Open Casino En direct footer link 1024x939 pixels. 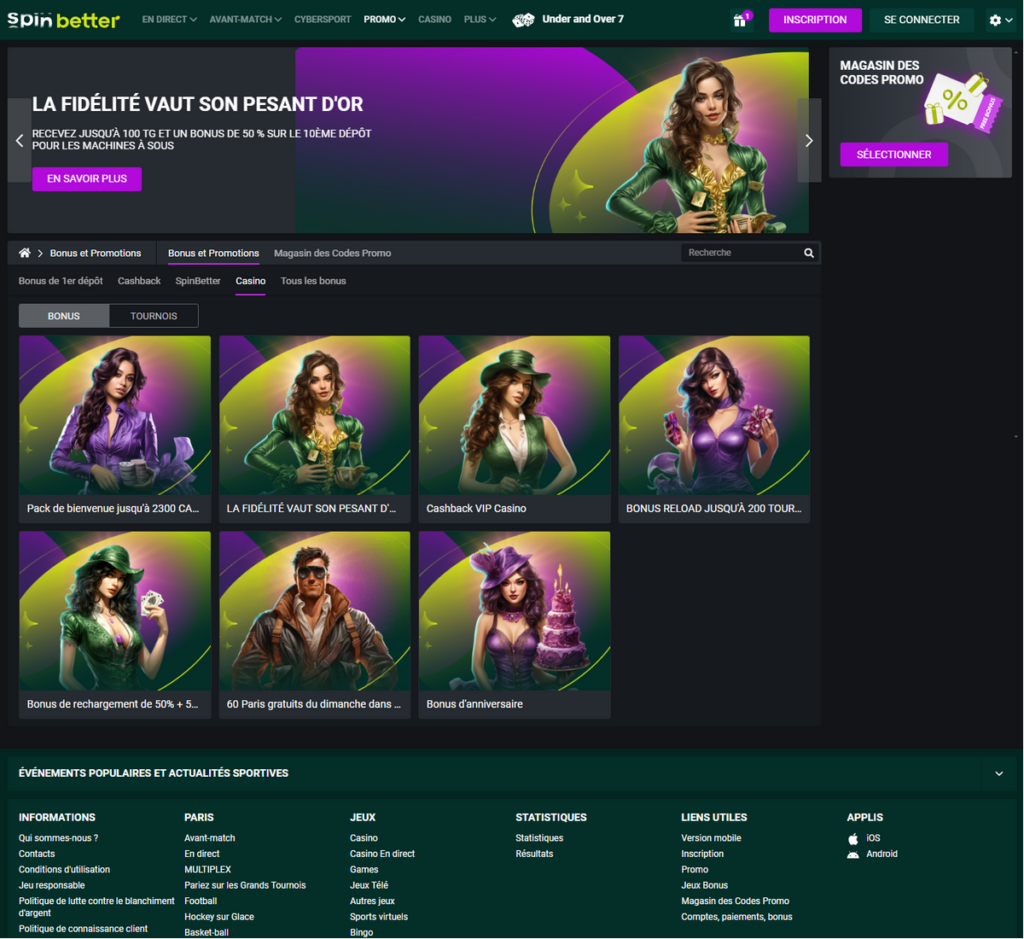click(x=382, y=853)
